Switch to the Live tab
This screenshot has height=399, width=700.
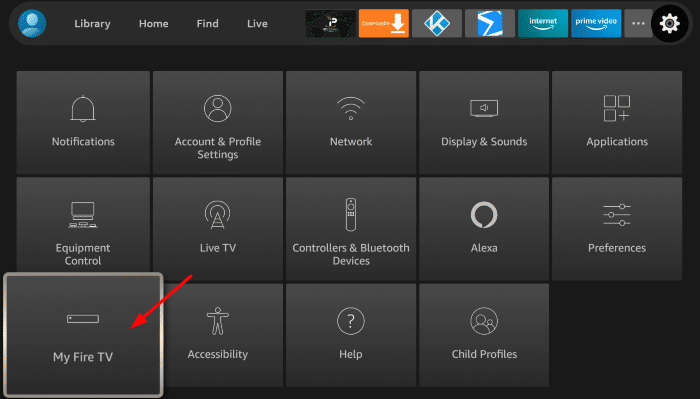click(257, 24)
